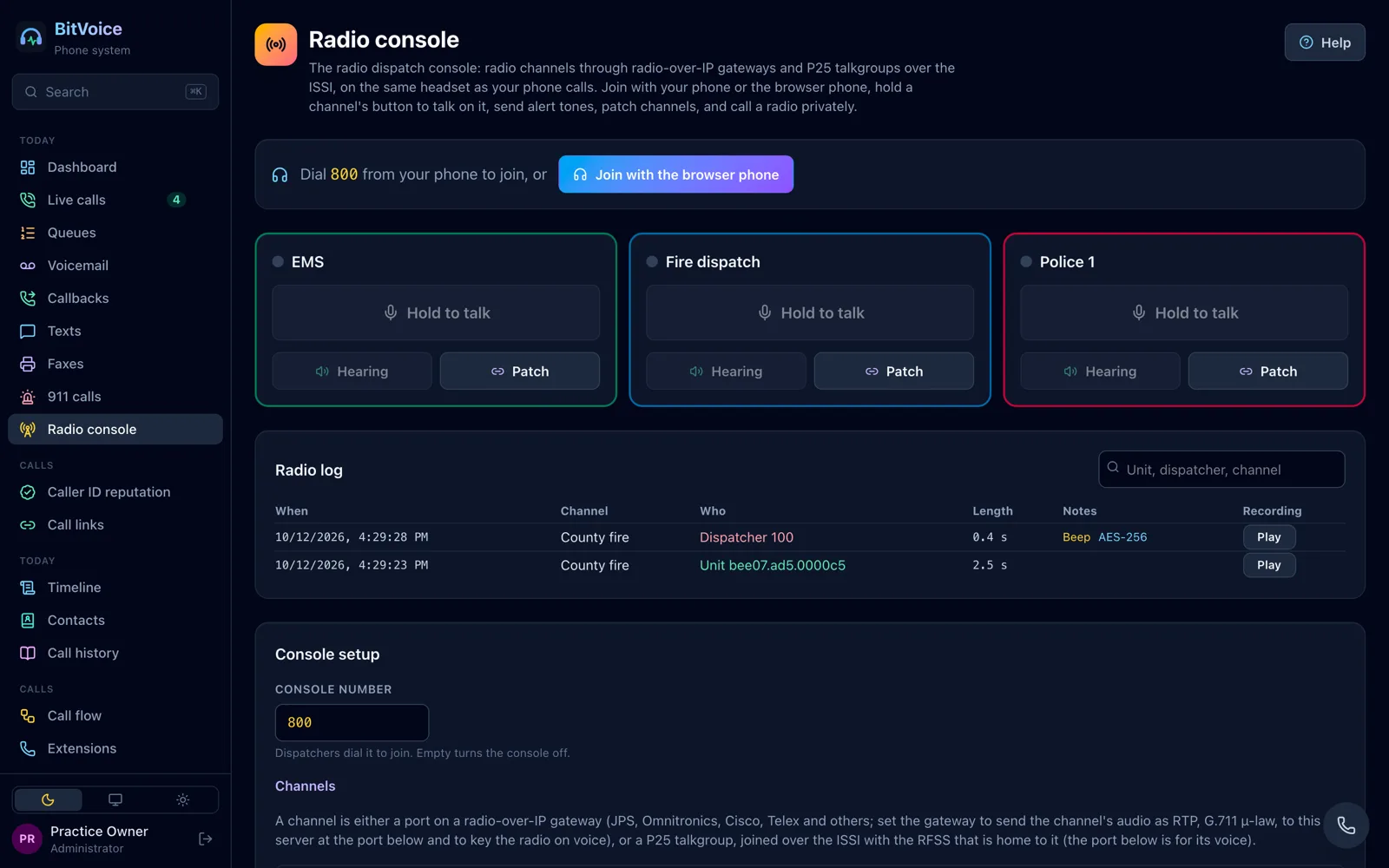Go to Live calls in sidebar
1389x868 pixels.
click(x=115, y=200)
